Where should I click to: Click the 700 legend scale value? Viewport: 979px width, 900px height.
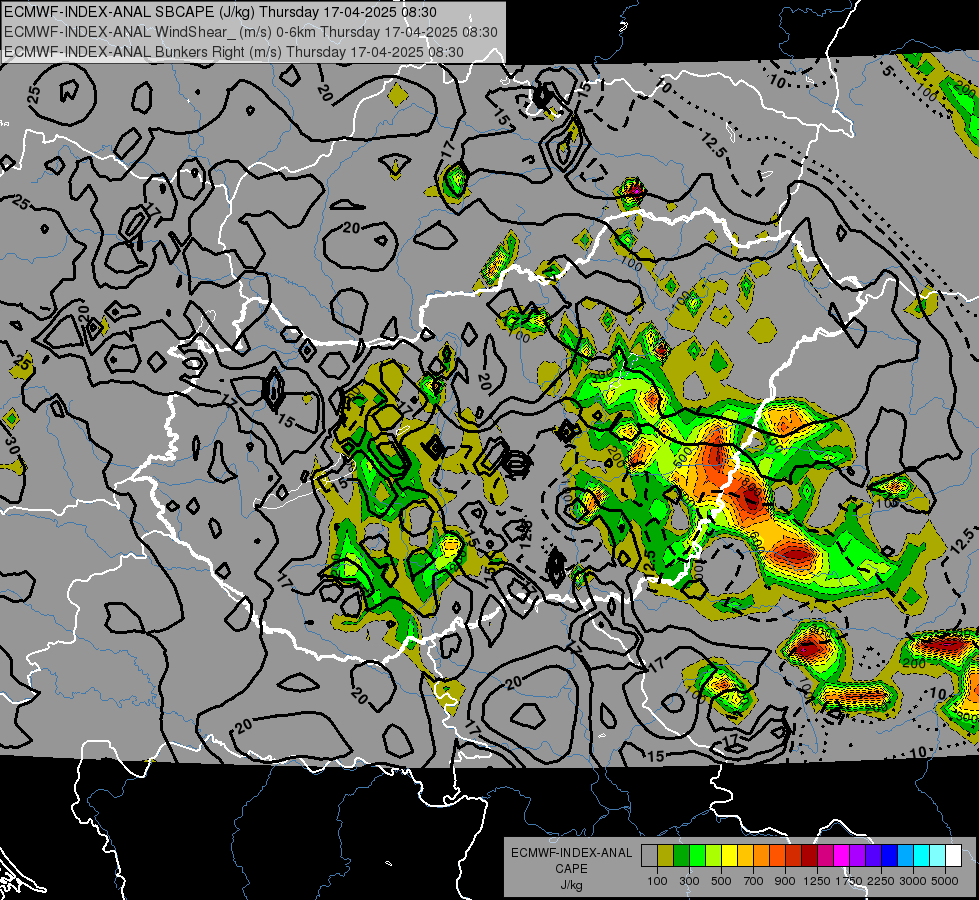(754, 881)
